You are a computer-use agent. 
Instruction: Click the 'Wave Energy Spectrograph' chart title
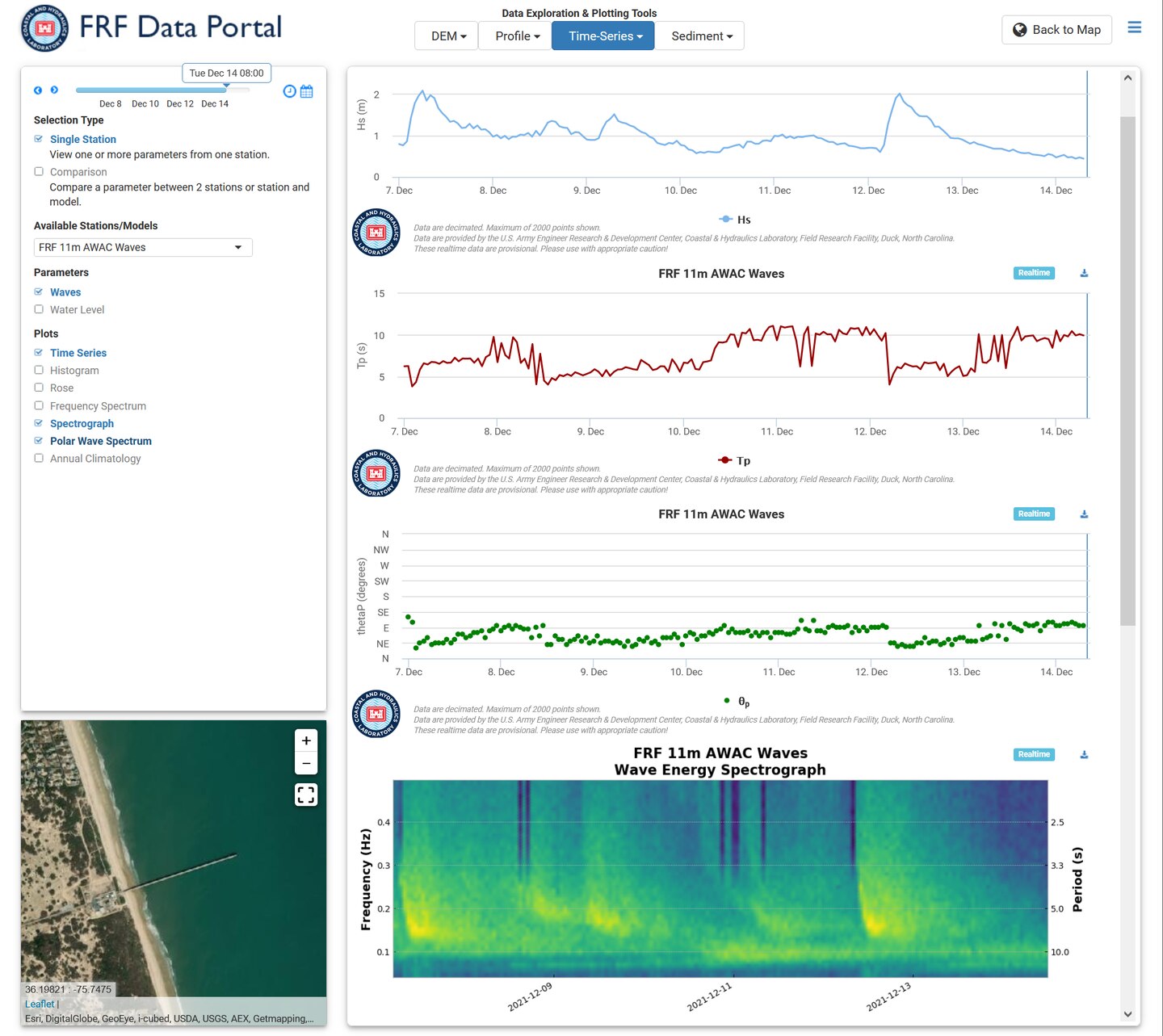pos(720,770)
